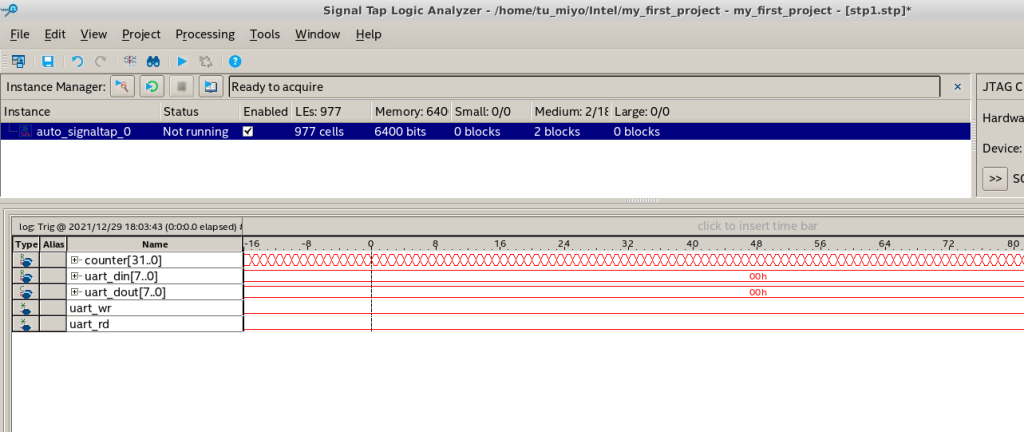Uncheck Enabled box for auto_signaltap_0
The image size is (1024, 432).
(248, 131)
